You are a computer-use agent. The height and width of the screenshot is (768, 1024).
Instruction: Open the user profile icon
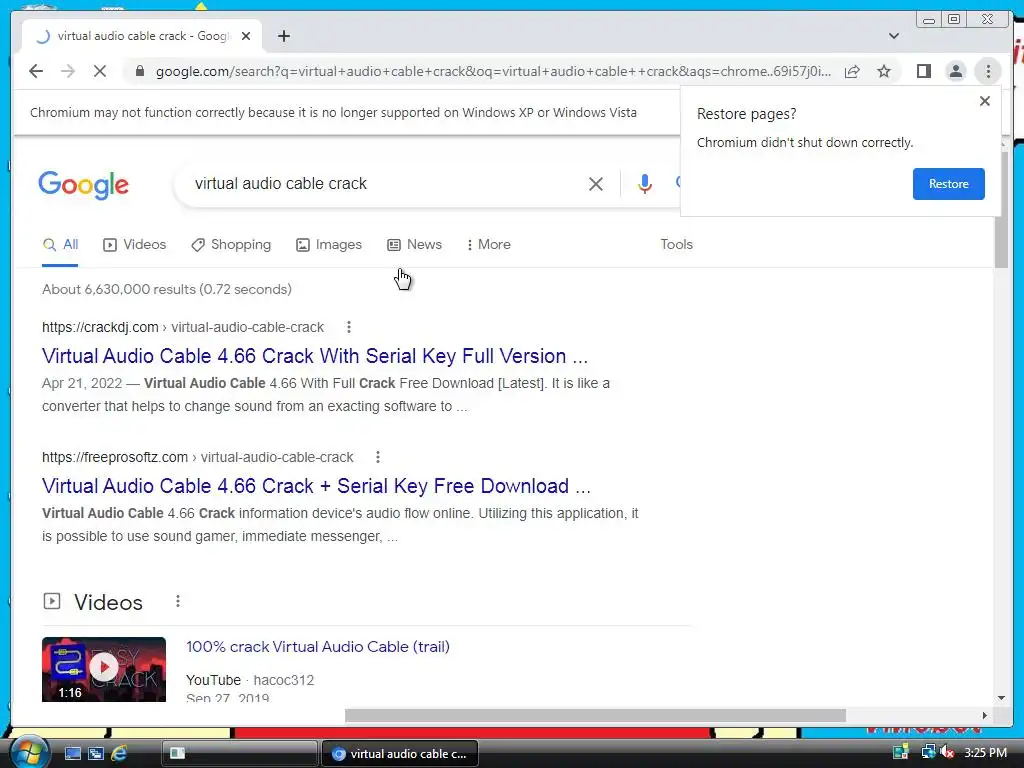pos(955,71)
